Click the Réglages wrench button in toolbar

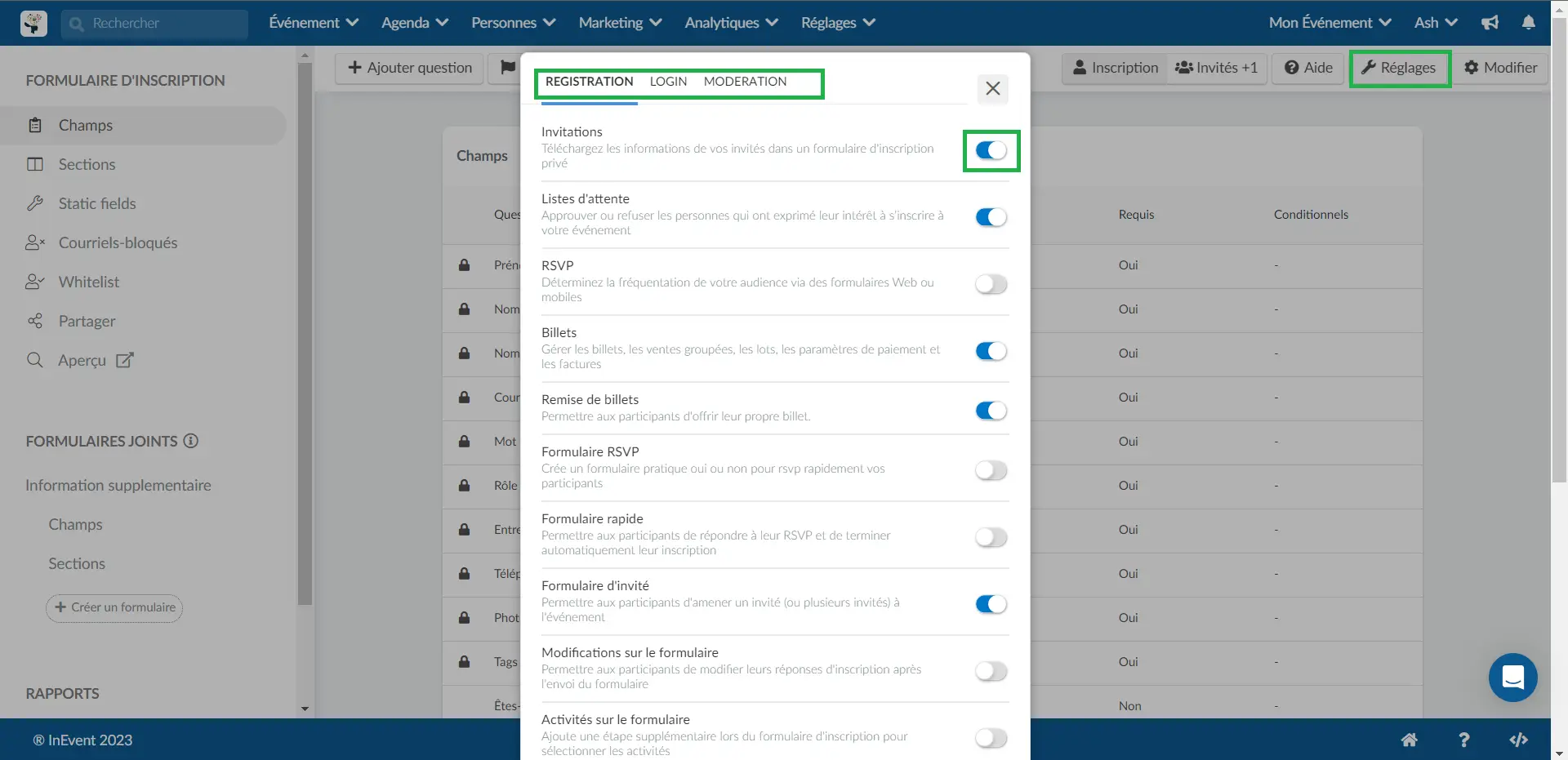click(1399, 68)
